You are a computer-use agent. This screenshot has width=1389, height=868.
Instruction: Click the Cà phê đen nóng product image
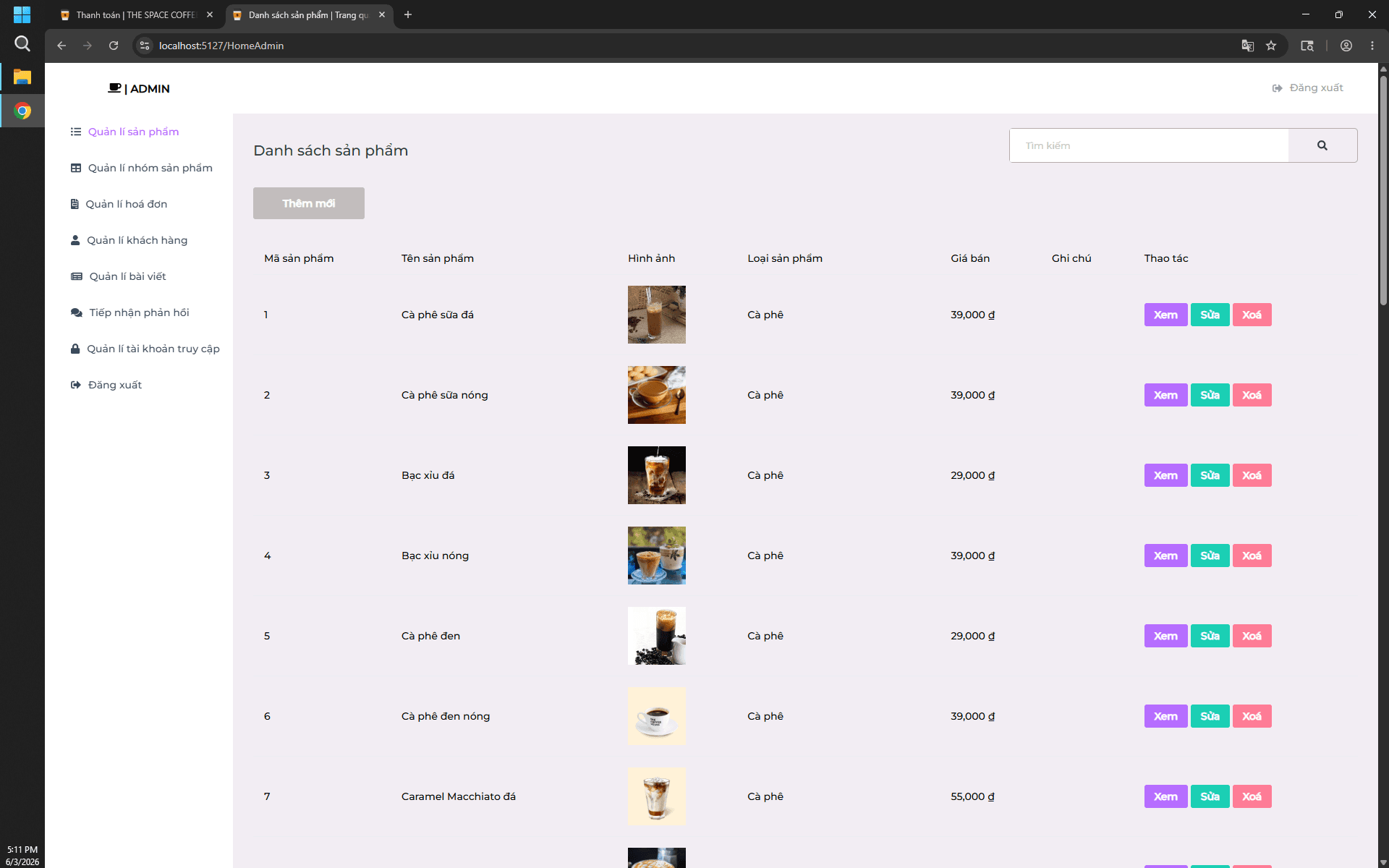coord(656,716)
